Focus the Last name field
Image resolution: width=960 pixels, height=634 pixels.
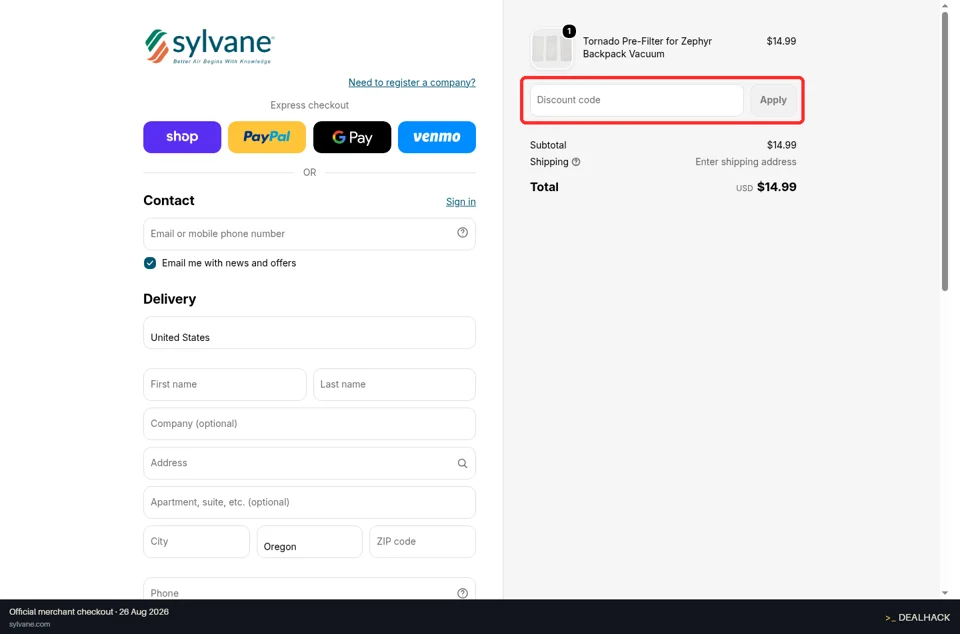[x=394, y=384]
